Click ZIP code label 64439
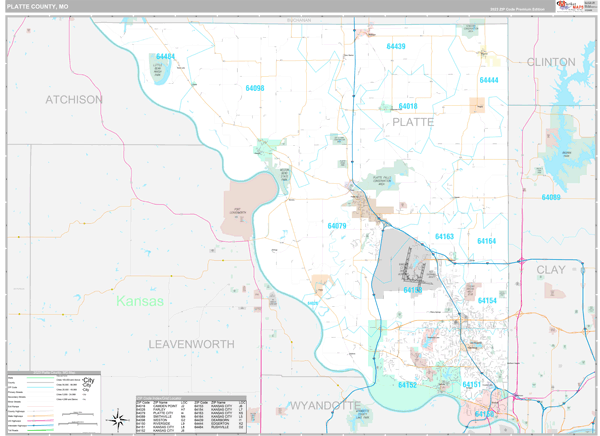The width and height of the screenshot is (600, 436). pyautogui.click(x=396, y=47)
